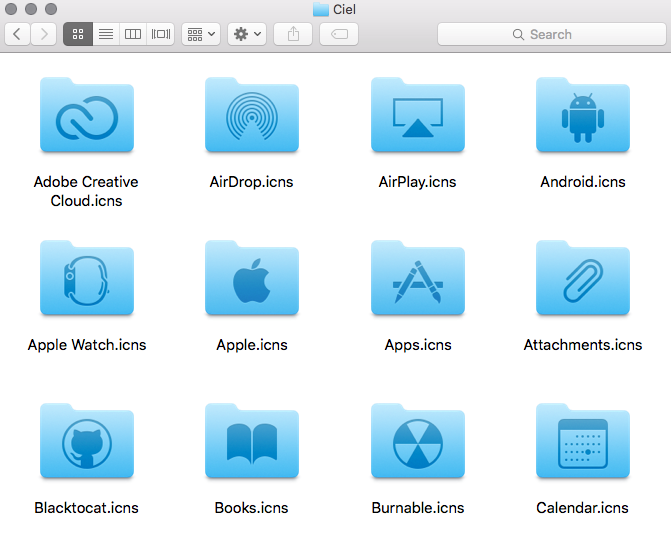Select the Apple Watch folder icon
The height and width of the screenshot is (553, 671).
point(87,278)
